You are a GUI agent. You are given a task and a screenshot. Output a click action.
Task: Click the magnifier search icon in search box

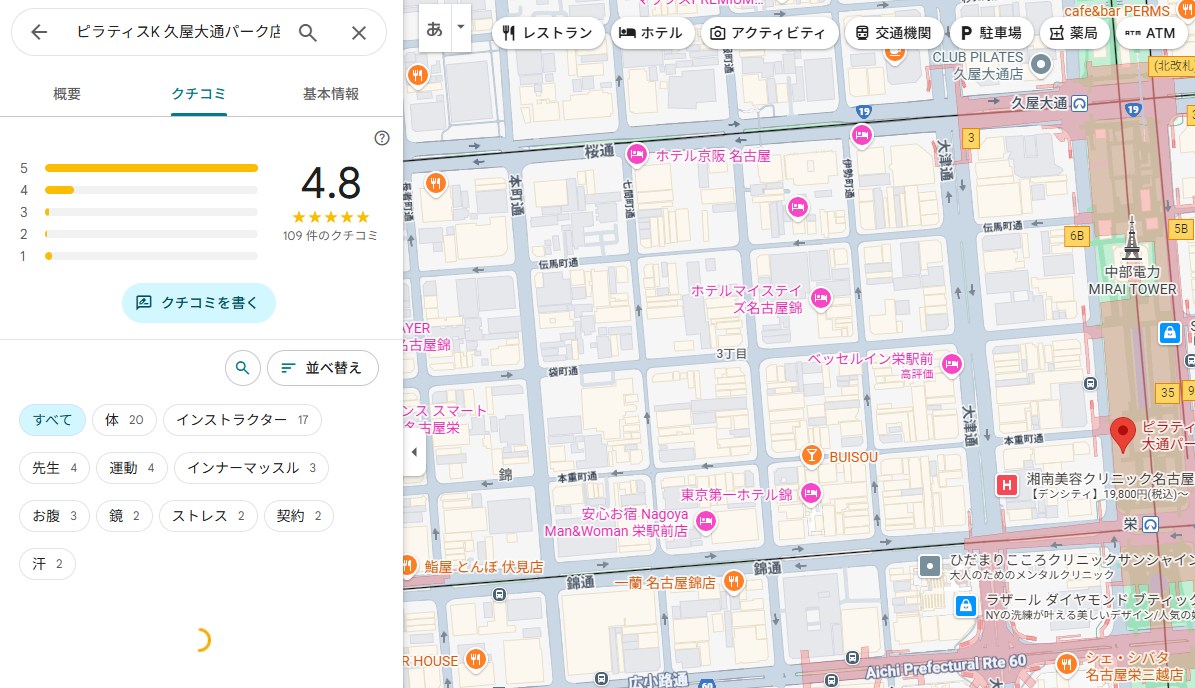308,33
